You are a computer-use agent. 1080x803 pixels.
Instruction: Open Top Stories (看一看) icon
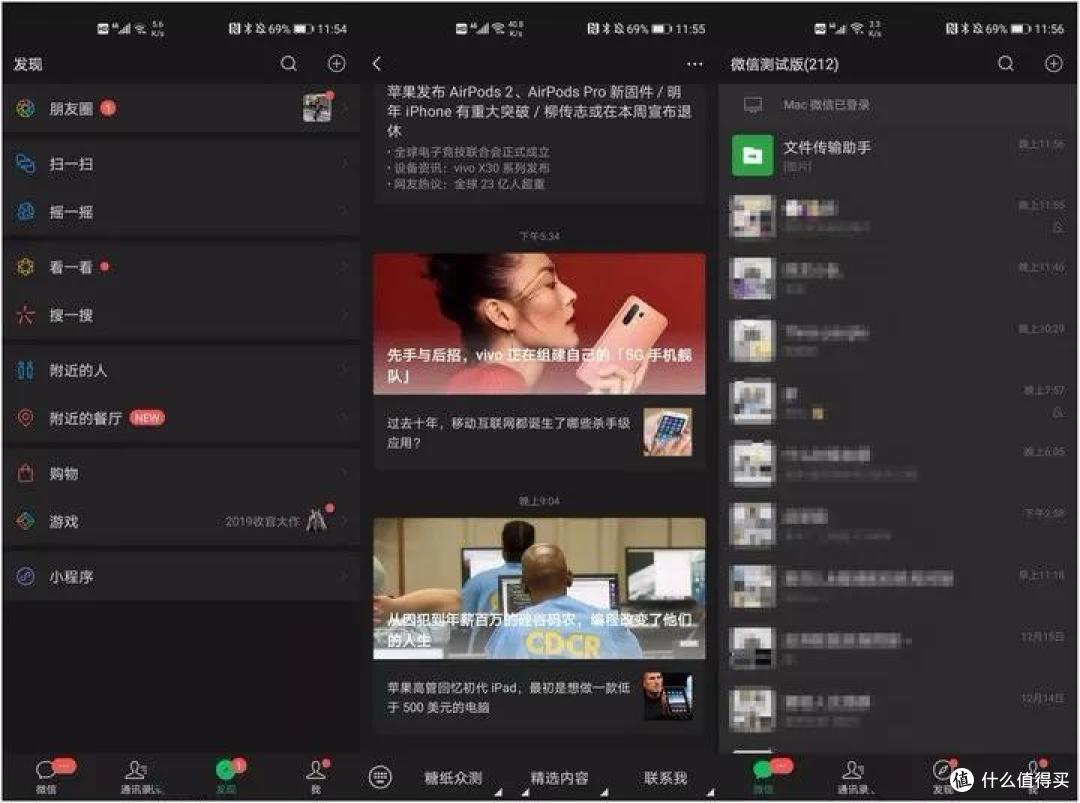(x=25, y=267)
